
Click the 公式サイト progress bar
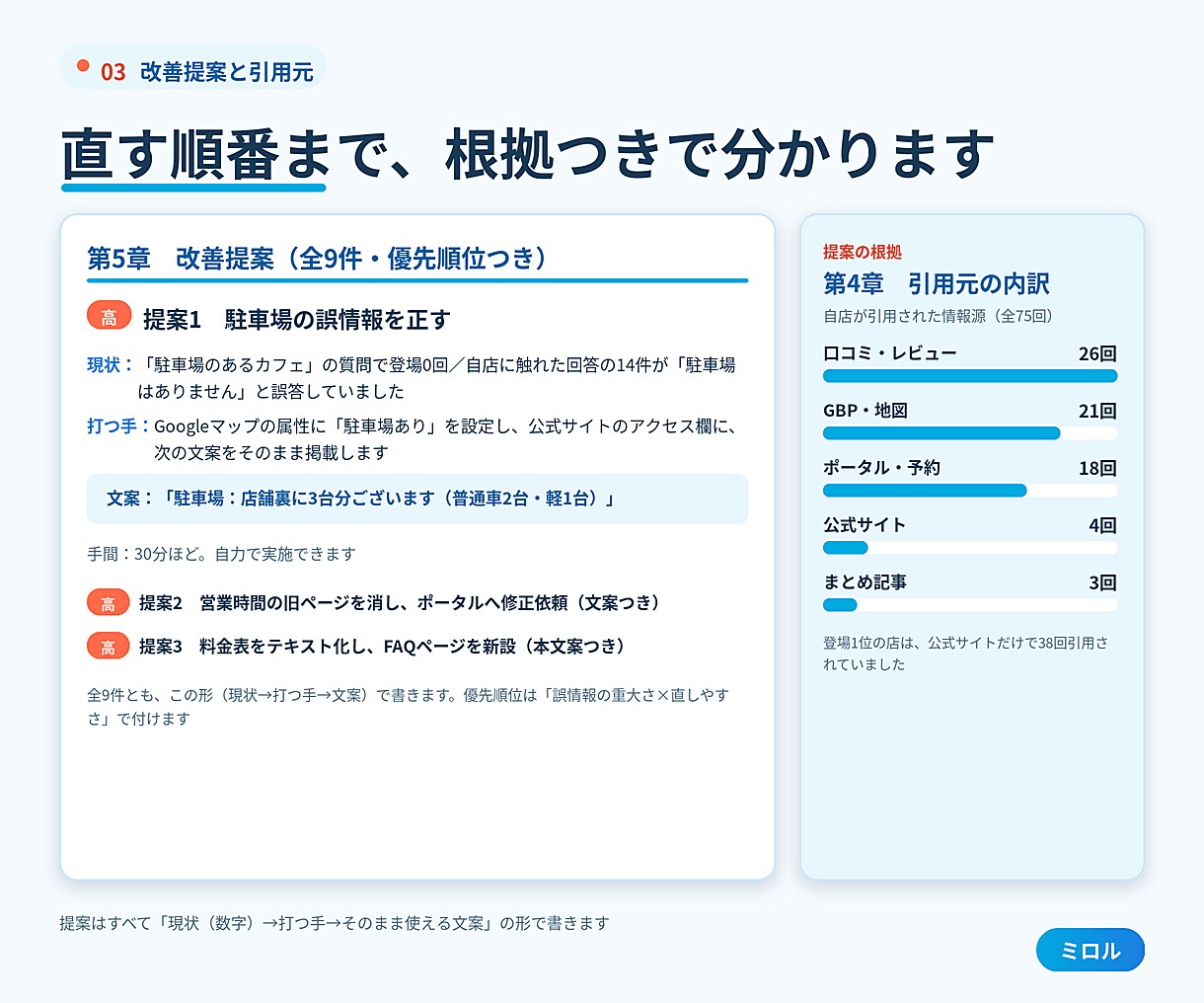tap(970, 548)
